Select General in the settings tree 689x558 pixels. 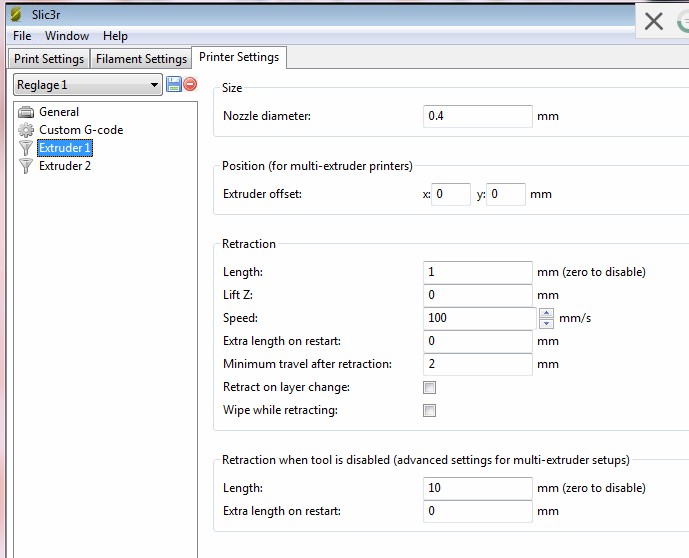[59, 112]
